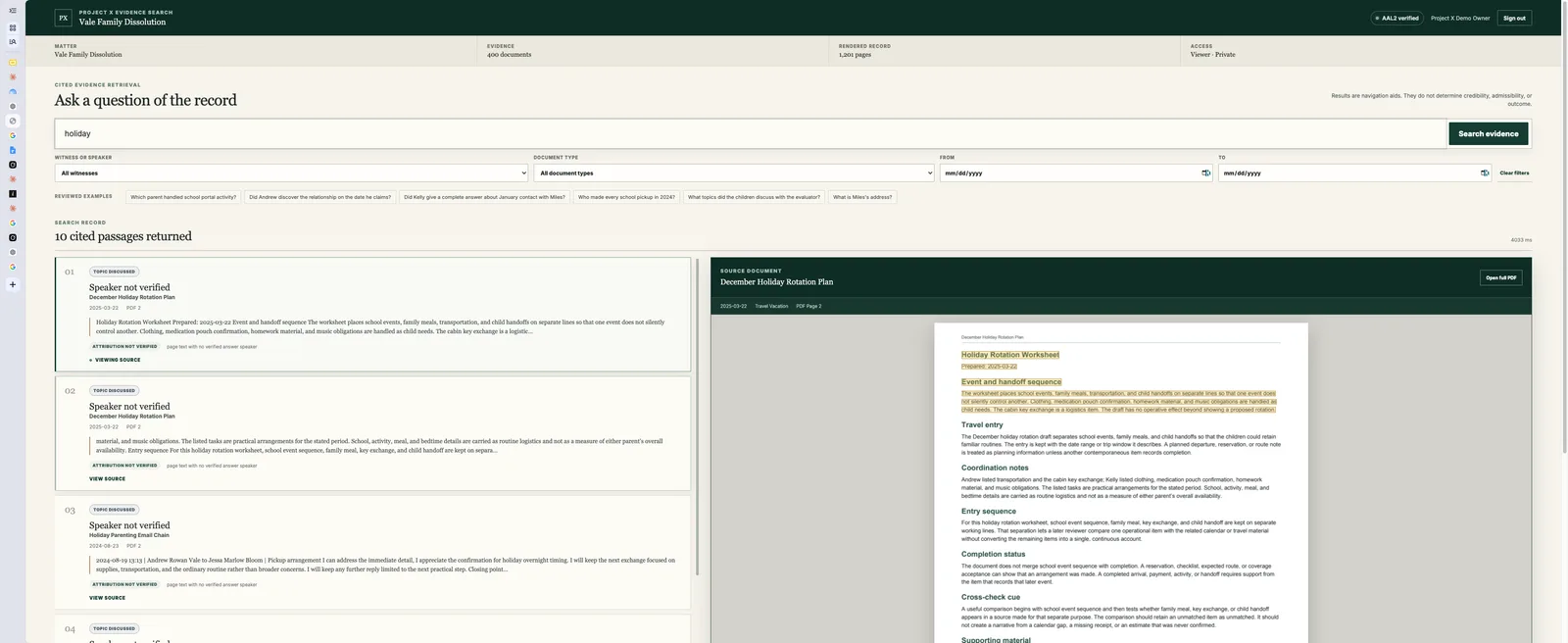Open the full PDF of the source document
Viewport: 1568px width, 643px height.
(x=1500, y=277)
